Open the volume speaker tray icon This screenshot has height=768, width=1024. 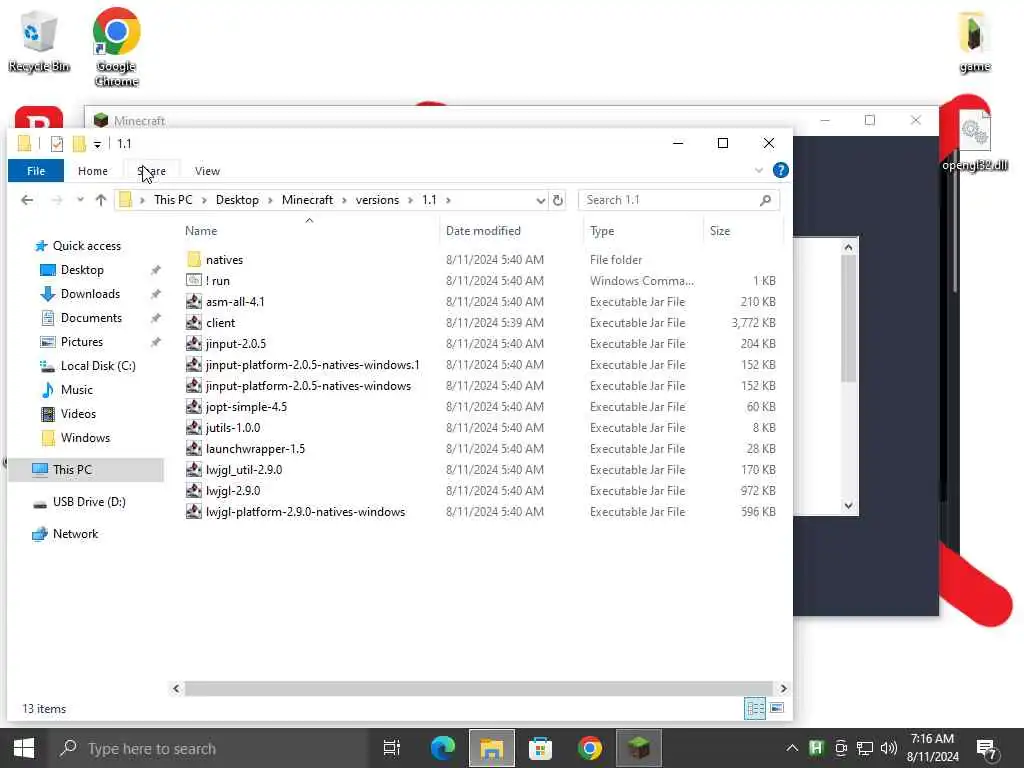click(888, 748)
